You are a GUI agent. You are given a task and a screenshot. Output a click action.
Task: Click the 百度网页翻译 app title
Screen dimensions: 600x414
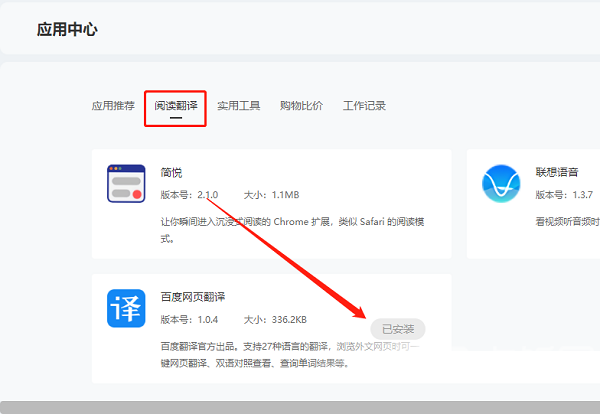(194, 297)
